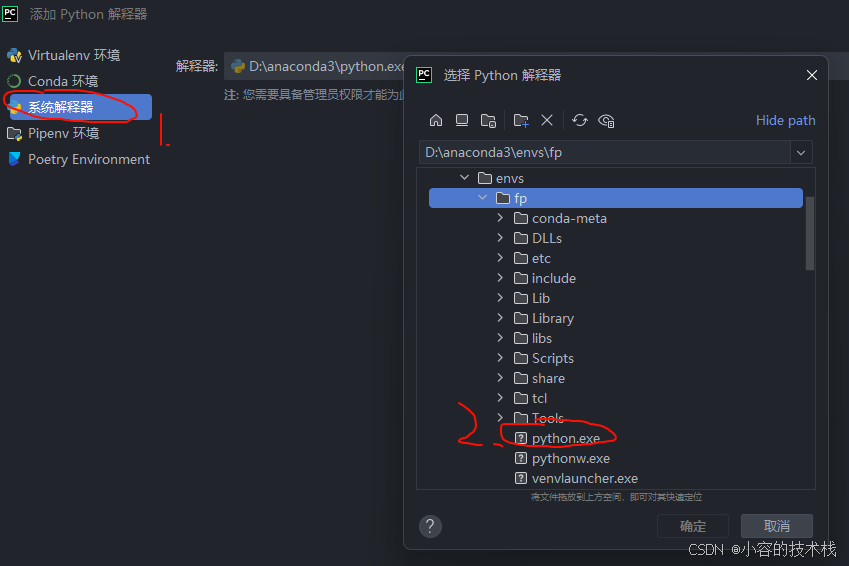Close the interpreter chooser dialog
The width and height of the screenshot is (849, 566).
(x=812, y=75)
